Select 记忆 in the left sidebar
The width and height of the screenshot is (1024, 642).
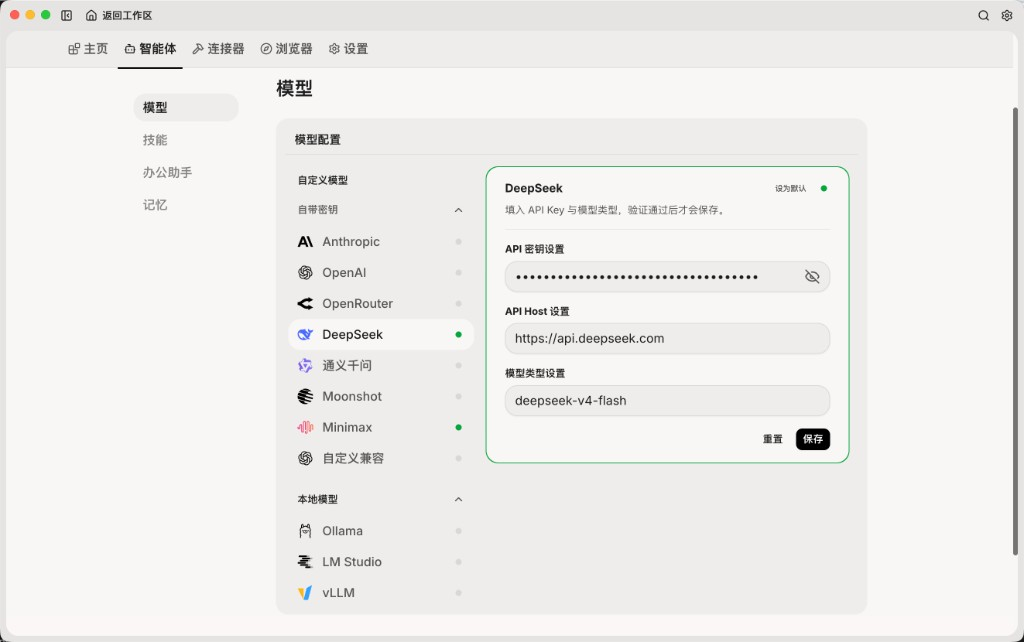pyautogui.click(x=155, y=205)
